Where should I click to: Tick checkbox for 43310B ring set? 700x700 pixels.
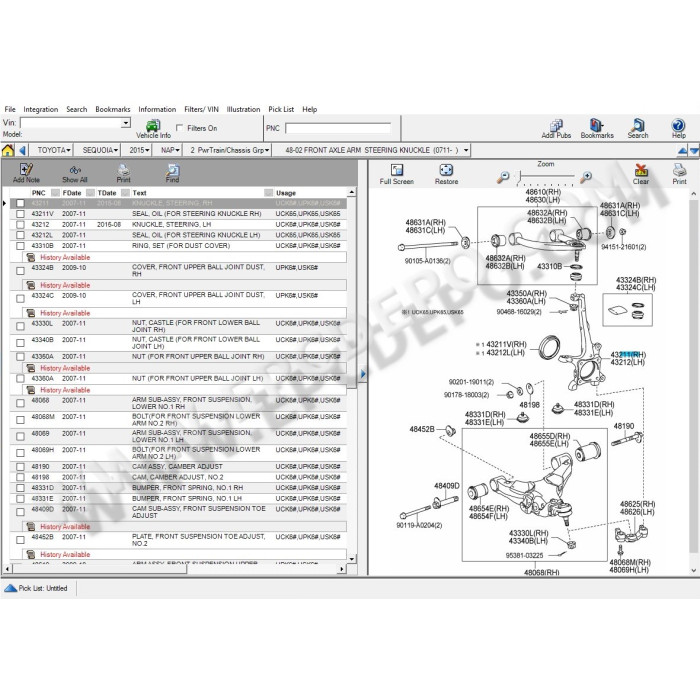point(20,246)
